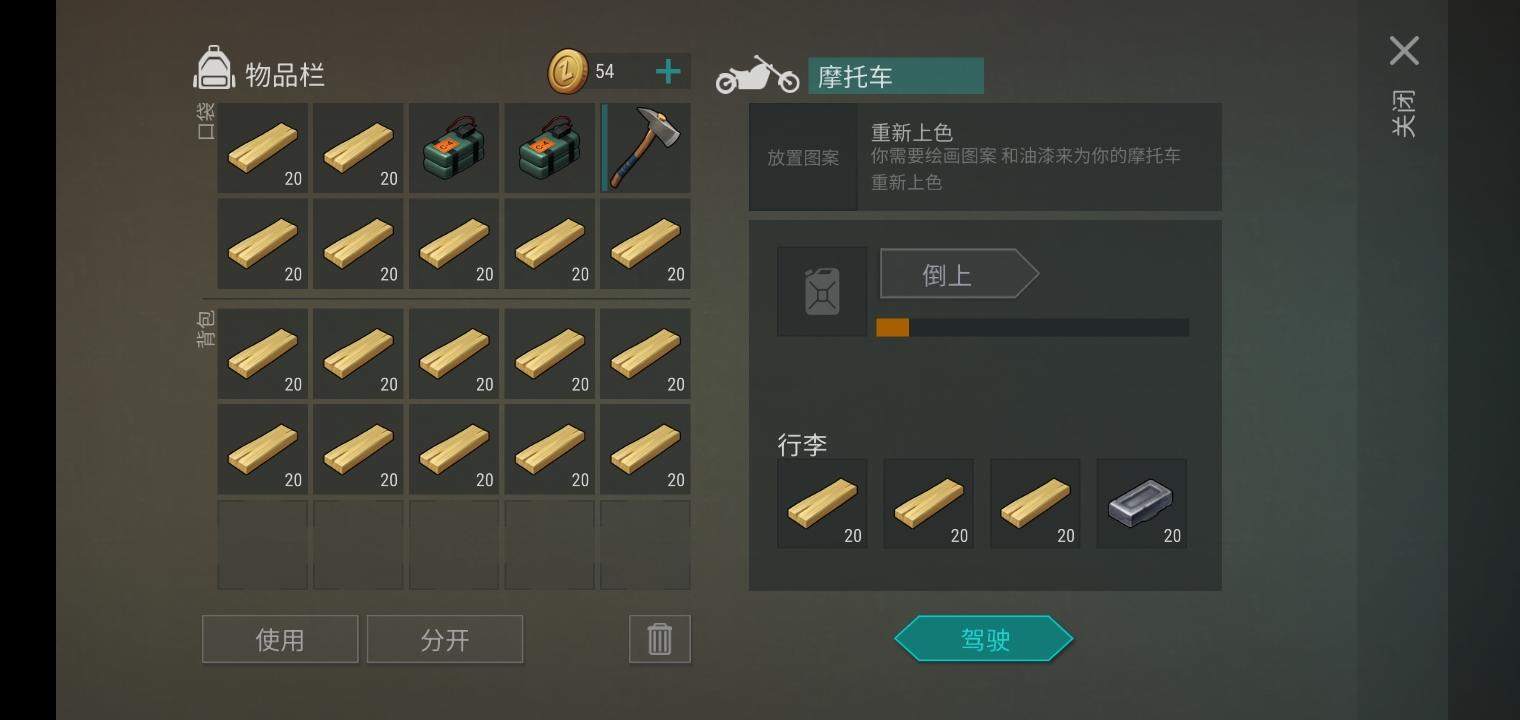Screen dimensions: 1520x720
Task: Select the pickaxe in the pocket slots
Action: point(646,148)
